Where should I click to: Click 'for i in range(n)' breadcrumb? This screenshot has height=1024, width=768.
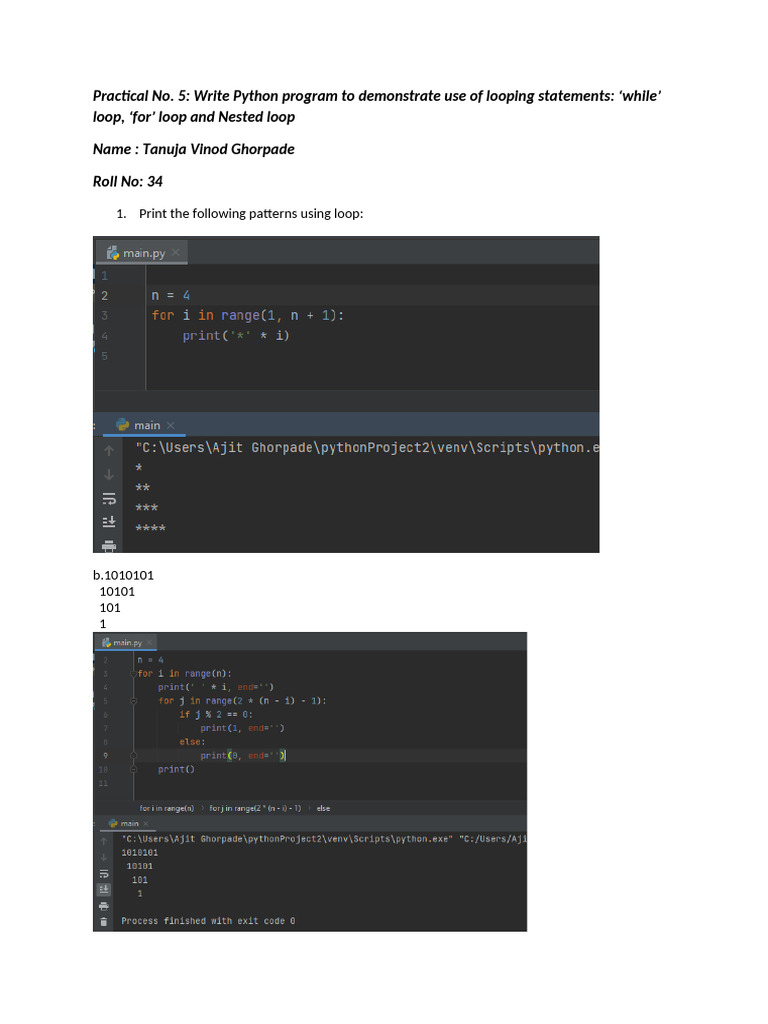pos(166,808)
